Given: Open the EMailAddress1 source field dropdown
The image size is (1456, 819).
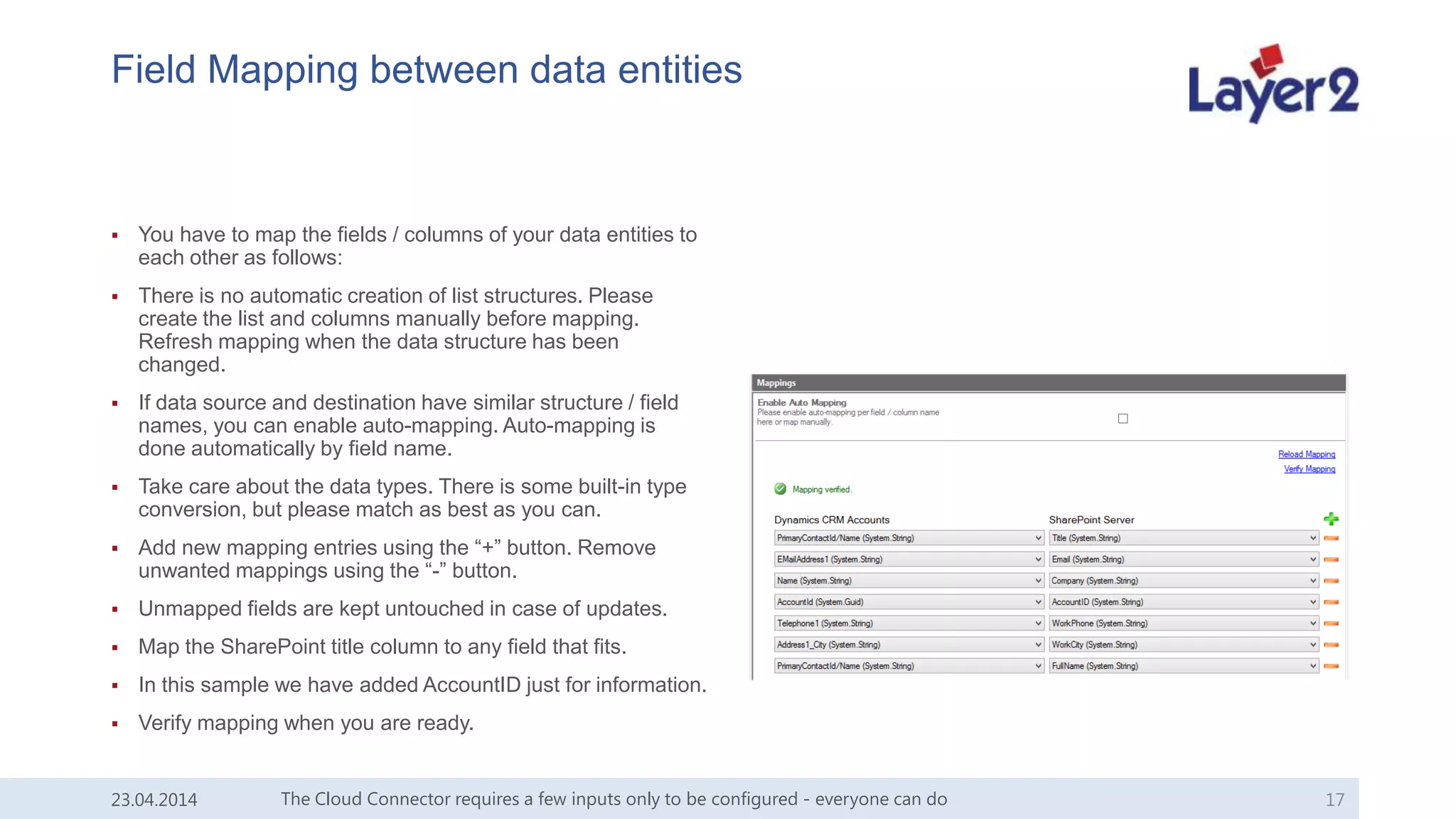Looking at the screenshot, I should [x=909, y=560].
